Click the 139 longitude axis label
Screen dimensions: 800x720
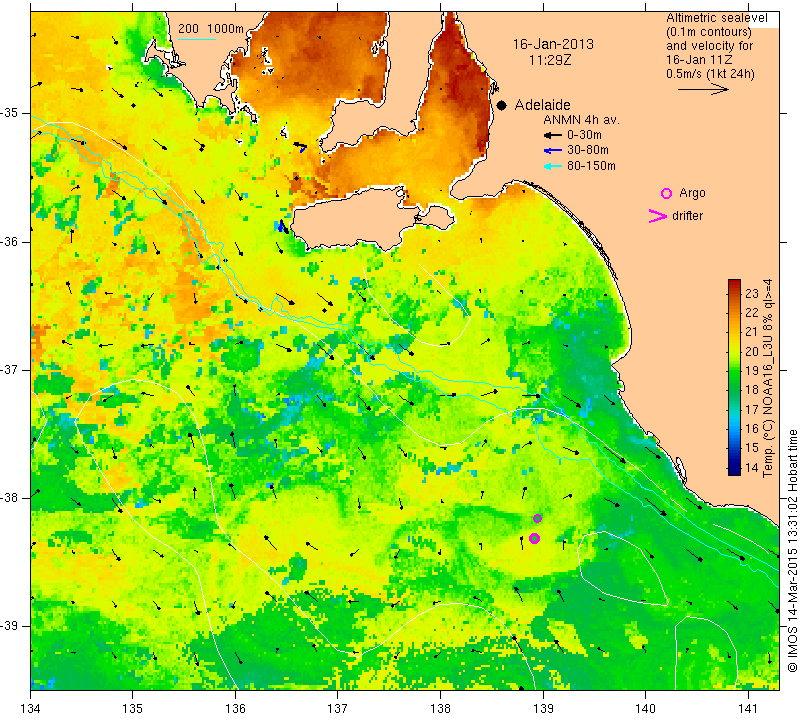point(543,708)
